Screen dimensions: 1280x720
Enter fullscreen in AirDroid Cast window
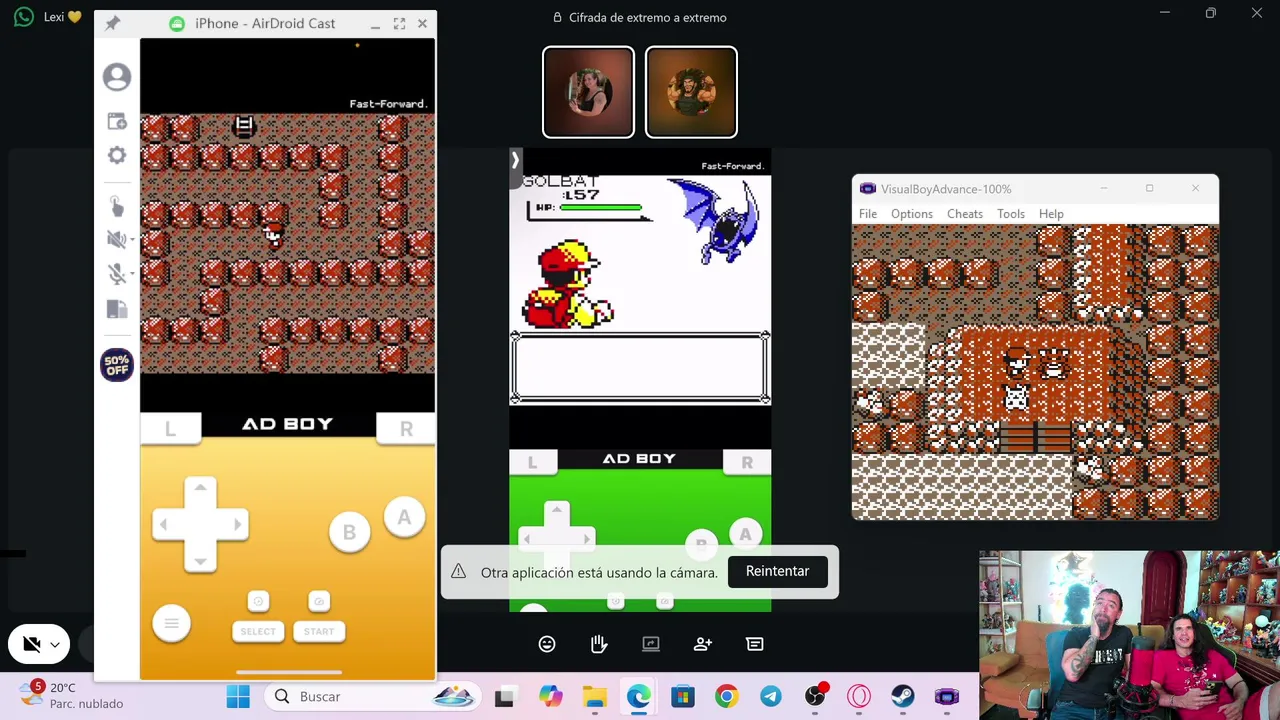pos(399,23)
